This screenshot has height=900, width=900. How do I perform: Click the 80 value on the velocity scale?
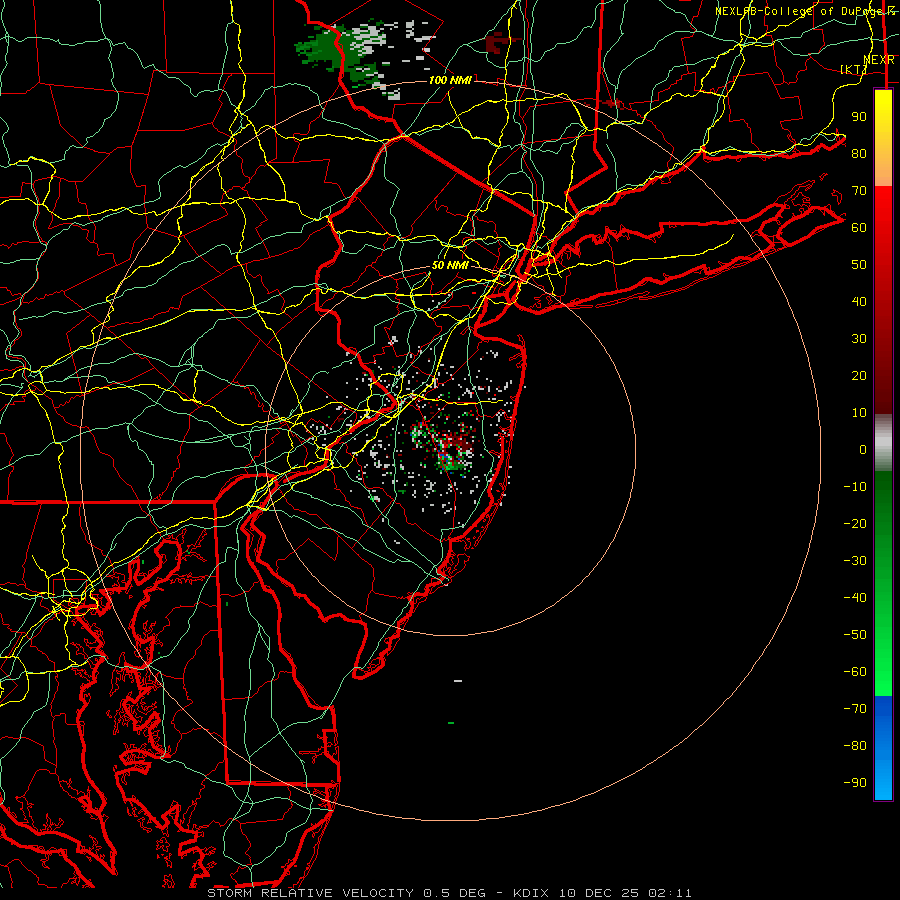(859, 153)
